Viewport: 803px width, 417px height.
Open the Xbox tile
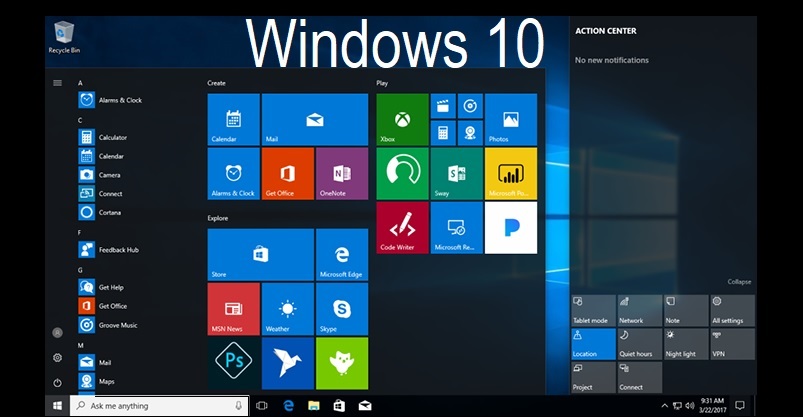tap(403, 119)
